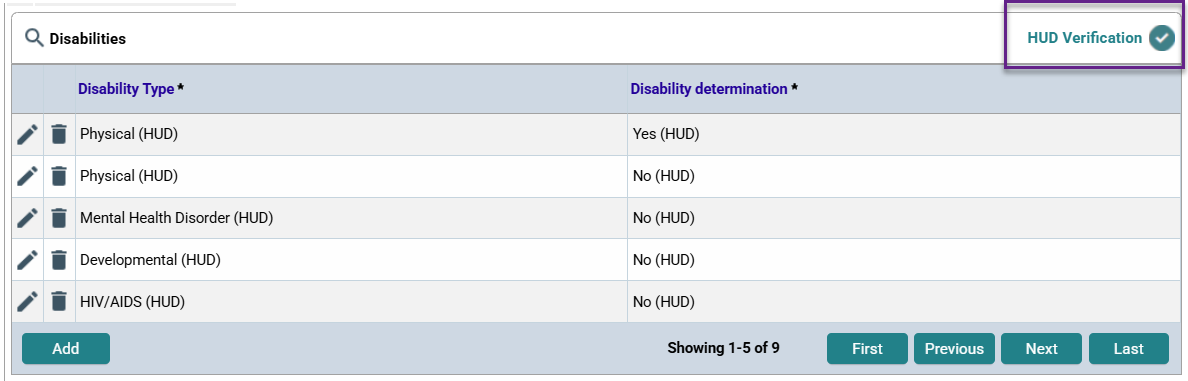
Task: Edit the Mental Health Disorder row
Action: click(27, 218)
